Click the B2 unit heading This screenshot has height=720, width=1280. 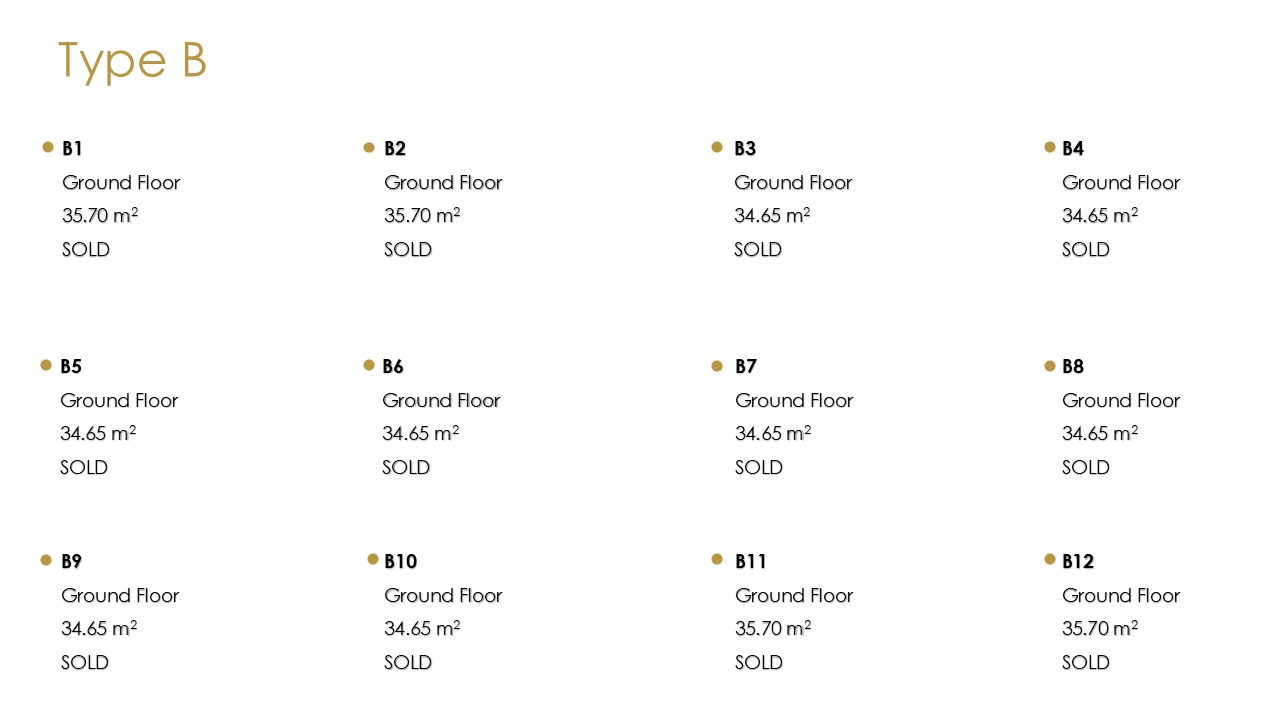(395, 149)
